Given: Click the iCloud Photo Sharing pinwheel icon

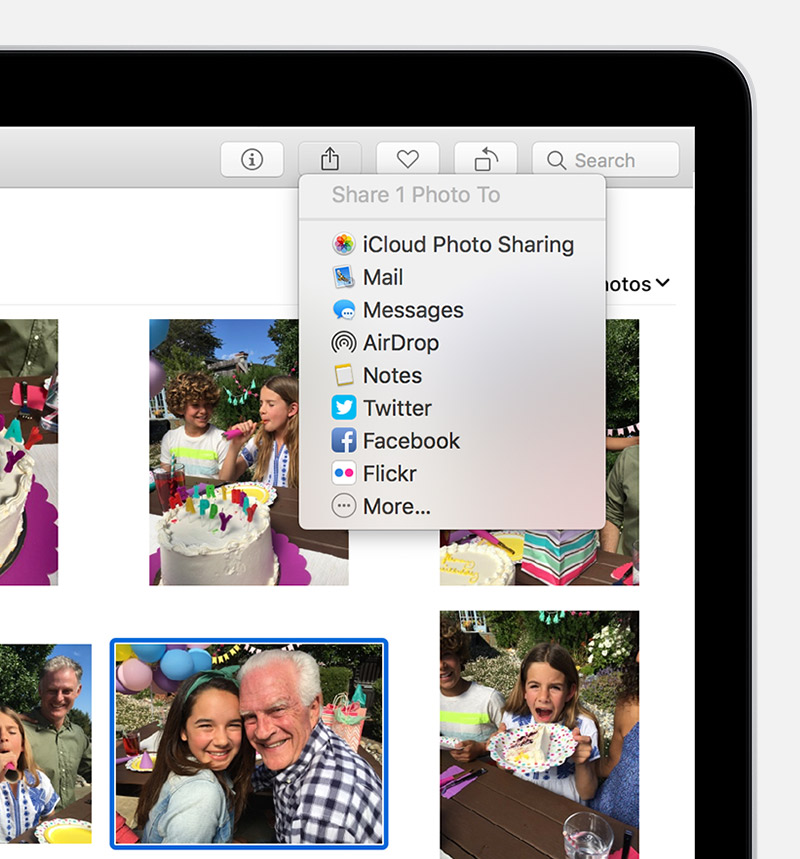Looking at the screenshot, I should tap(344, 244).
